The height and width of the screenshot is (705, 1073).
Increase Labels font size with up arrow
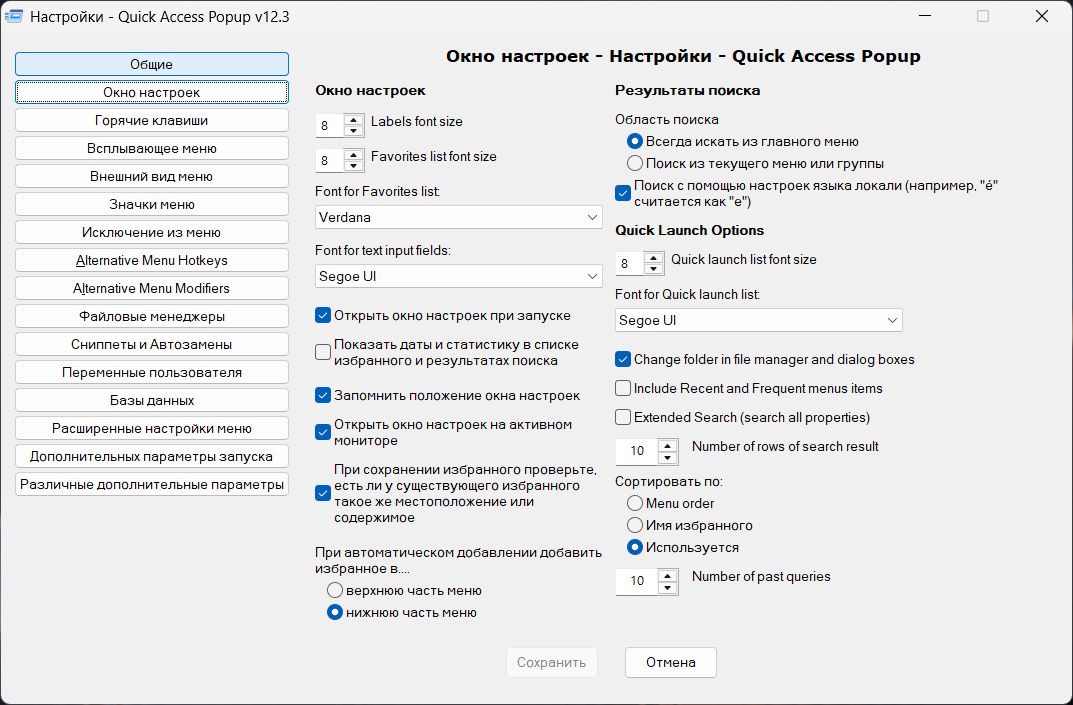tap(353, 120)
